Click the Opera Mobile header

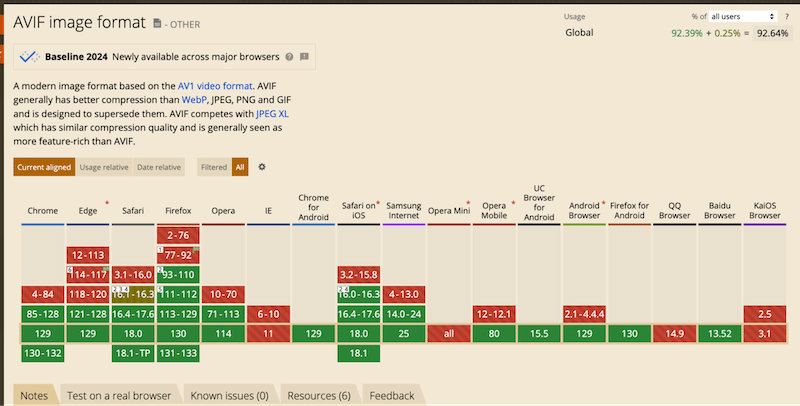click(494, 210)
